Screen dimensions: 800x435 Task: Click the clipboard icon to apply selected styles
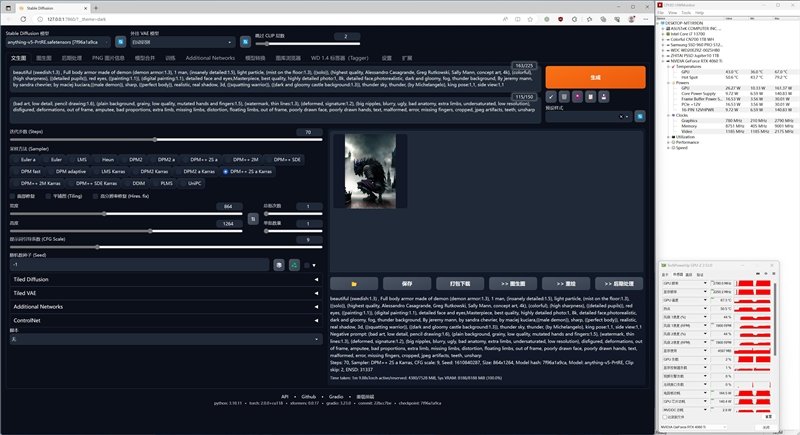pos(590,96)
